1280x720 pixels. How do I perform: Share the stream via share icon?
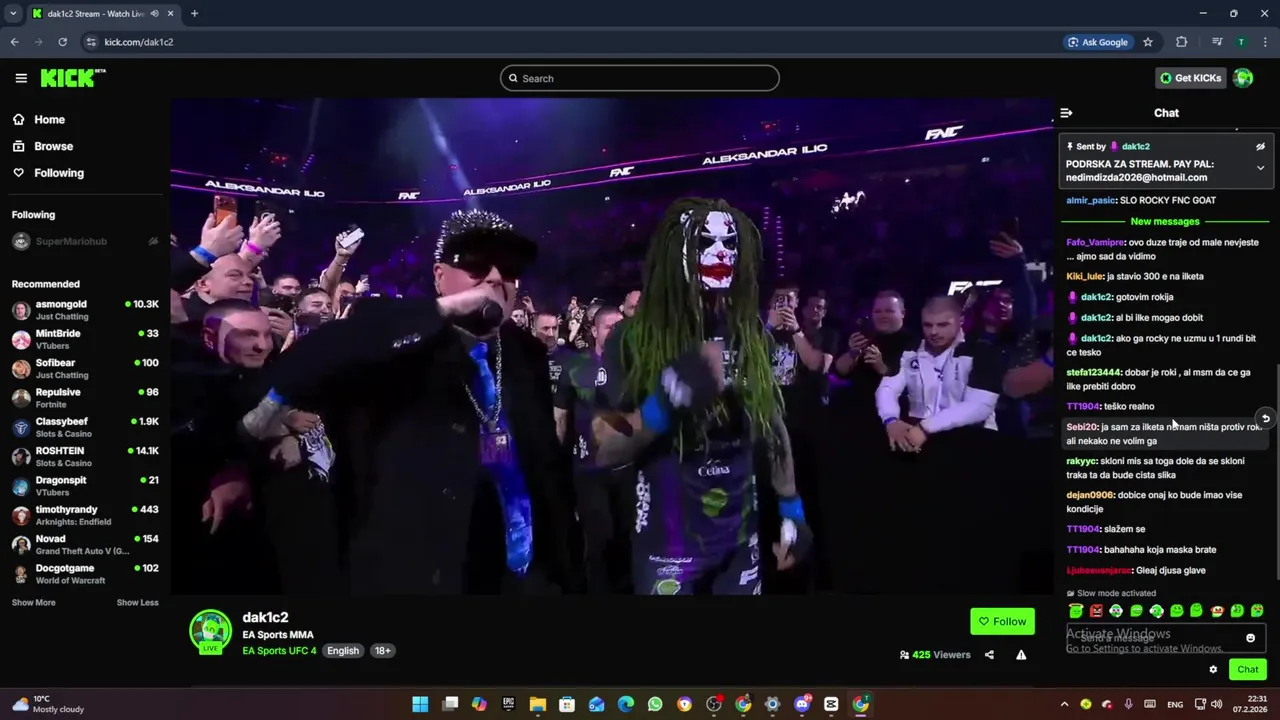click(989, 655)
